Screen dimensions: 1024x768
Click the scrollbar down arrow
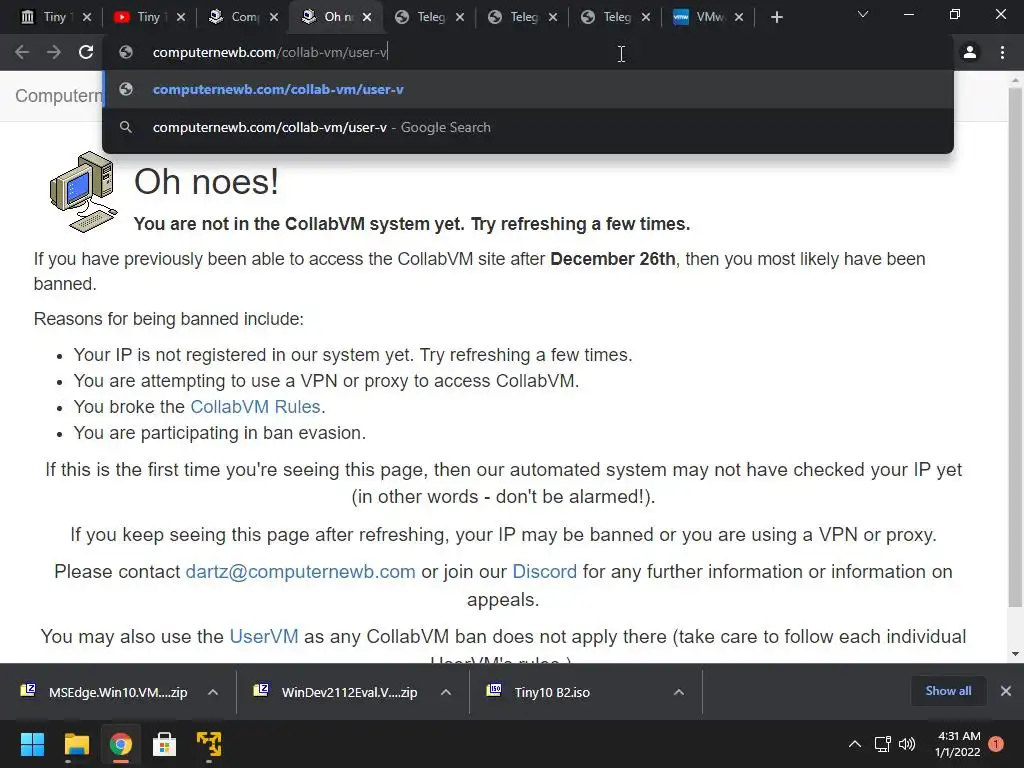(x=1015, y=654)
